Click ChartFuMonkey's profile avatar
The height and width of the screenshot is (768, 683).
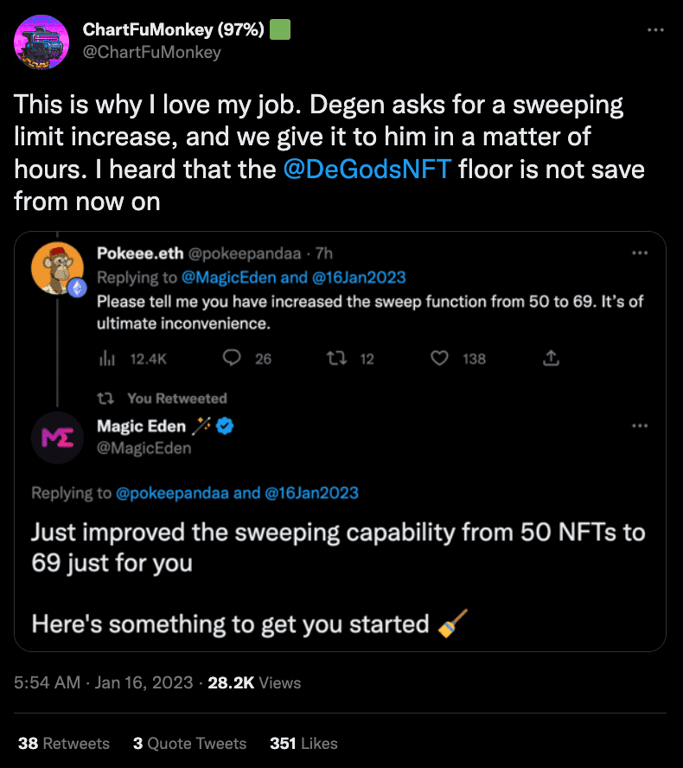40,42
